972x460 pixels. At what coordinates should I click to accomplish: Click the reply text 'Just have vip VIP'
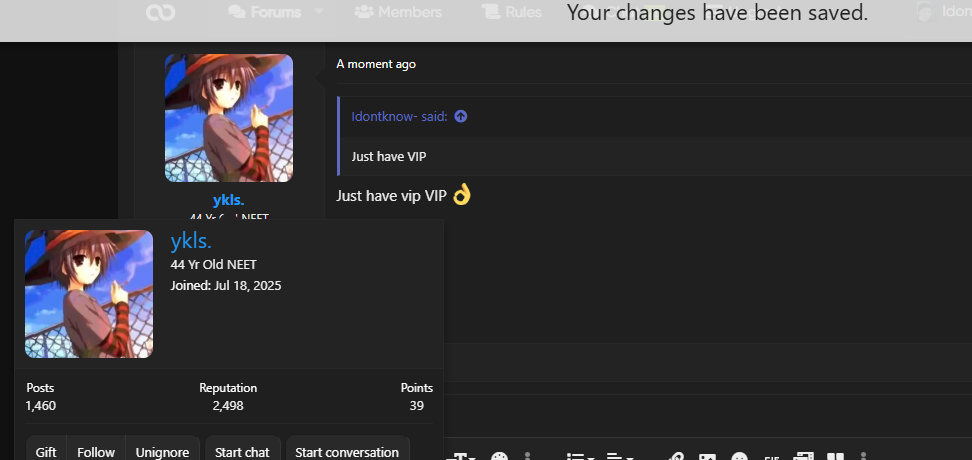[391, 196]
